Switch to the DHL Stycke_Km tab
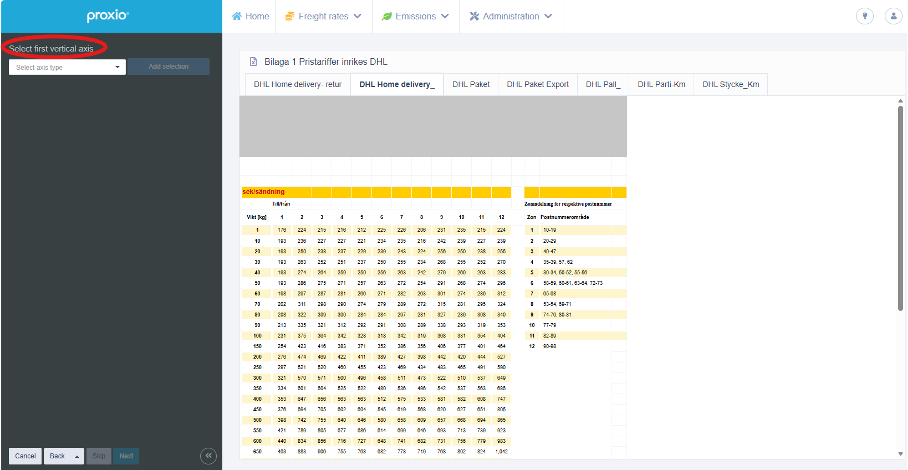Screen dimensions: 908x470 pyautogui.click(x=730, y=84)
